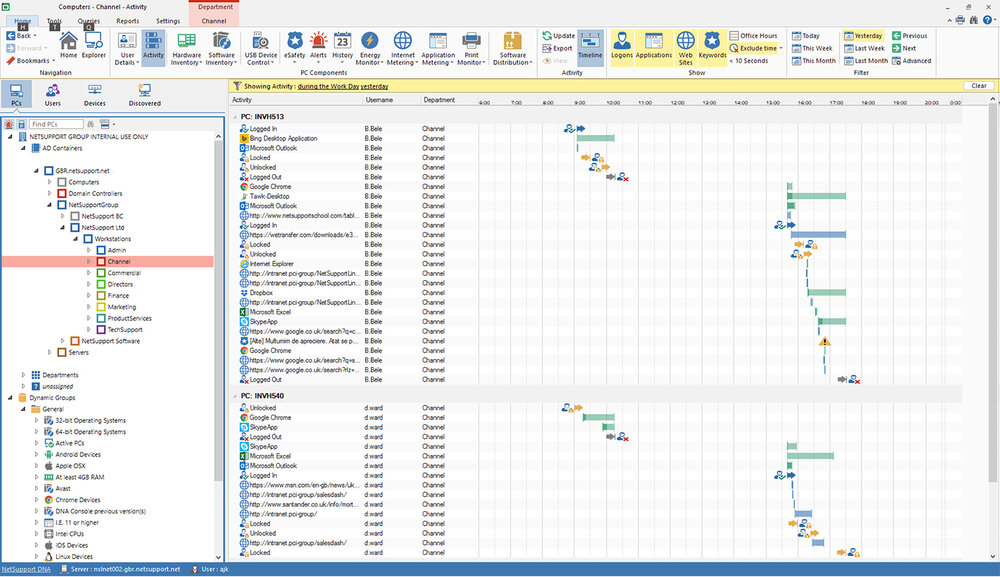Image resolution: width=1000 pixels, height=577 pixels.
Task: Toggle Office Hours filter
Action: [753, 36]
